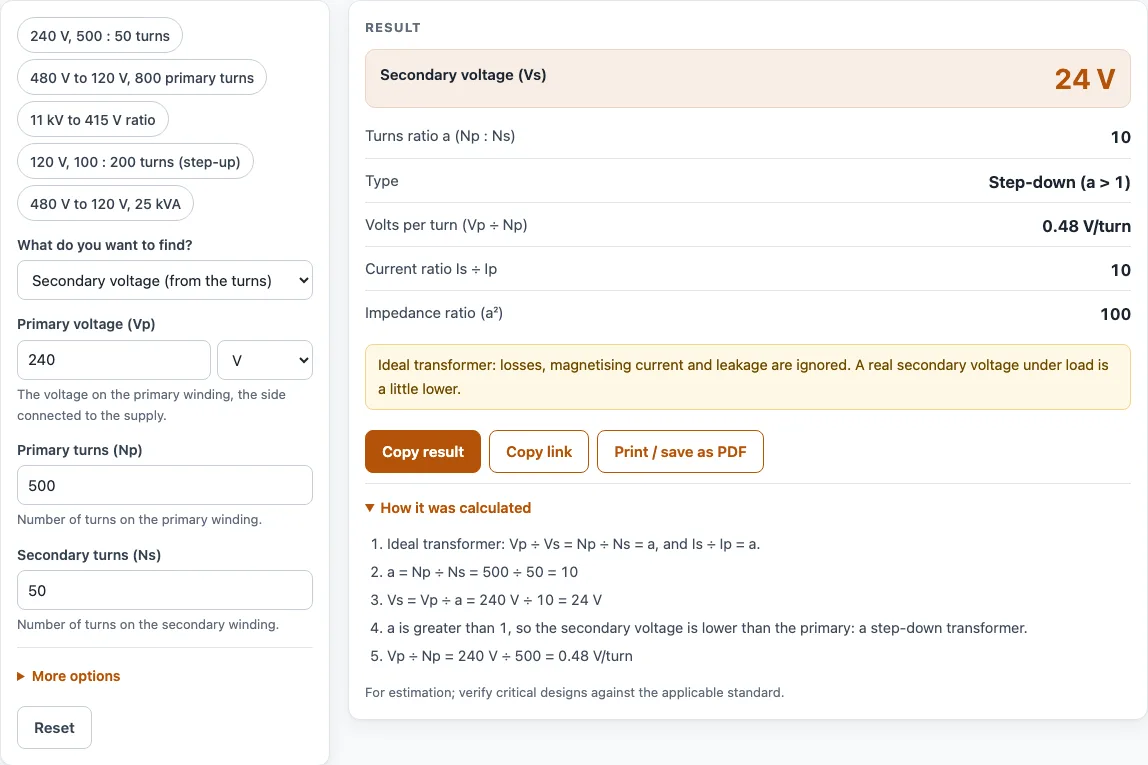The image size is (1148, 765).
Task: Expand the More options section
Action: click(69, 676)
